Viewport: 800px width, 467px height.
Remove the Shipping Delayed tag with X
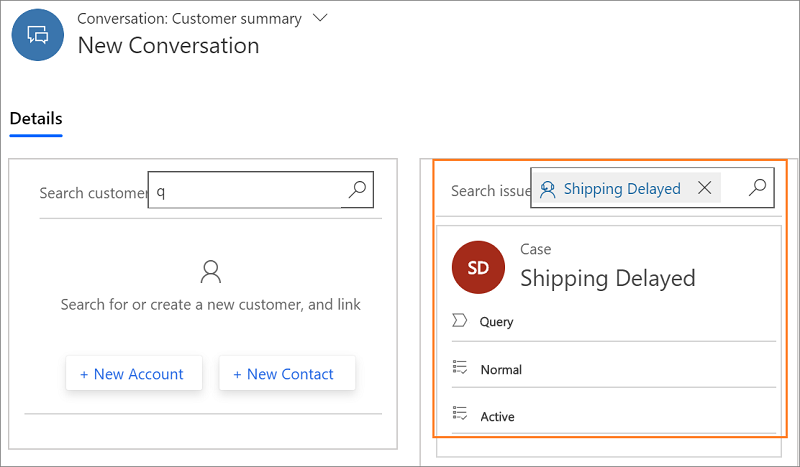tap(705, 188)
